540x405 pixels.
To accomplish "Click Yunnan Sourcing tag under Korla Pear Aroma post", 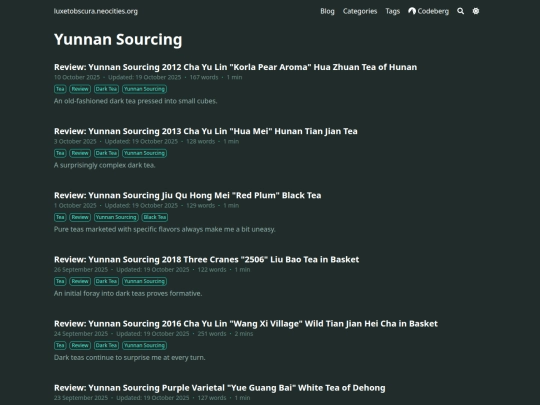I will (x=144, y=89).
